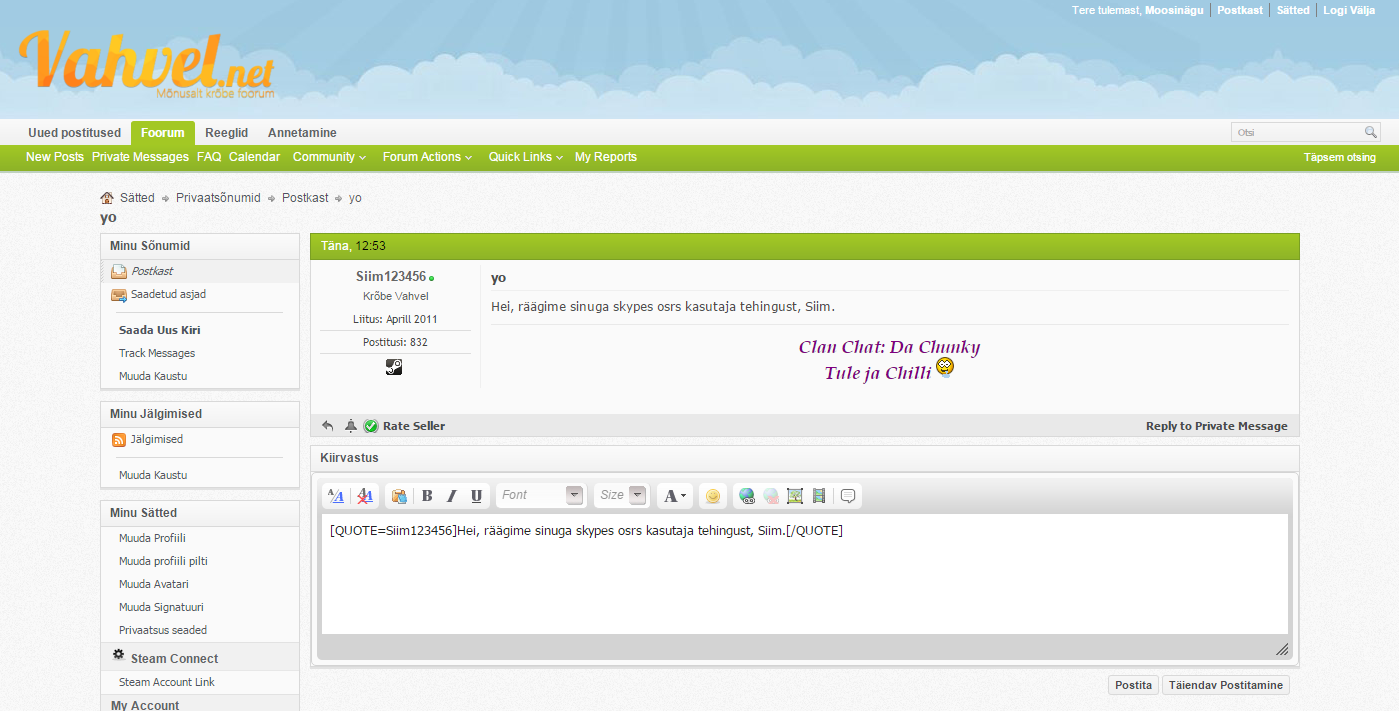Click the reply arrow icon under the message
This screenshot has height=711, width=1399.
(328, 426)
